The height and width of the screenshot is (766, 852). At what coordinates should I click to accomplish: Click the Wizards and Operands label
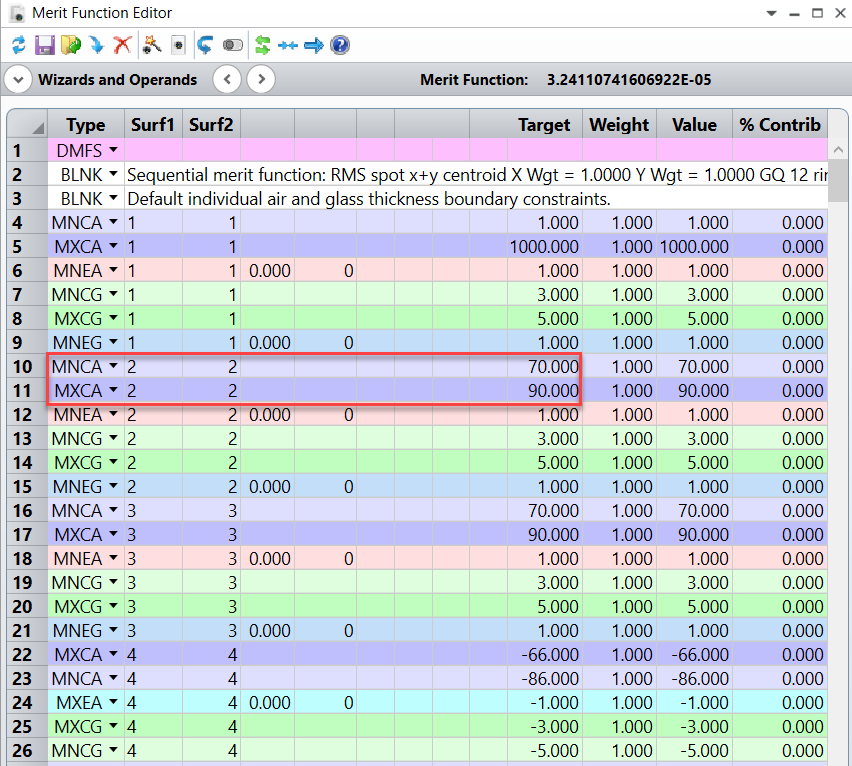pyautogui.click(x=117, y=80)
